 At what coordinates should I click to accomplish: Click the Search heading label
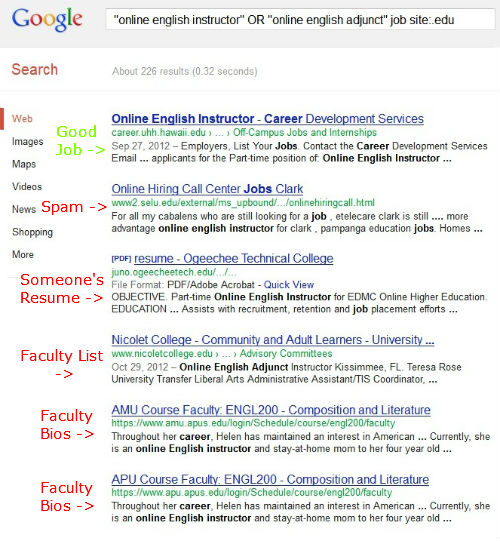(x=35, y=69)
